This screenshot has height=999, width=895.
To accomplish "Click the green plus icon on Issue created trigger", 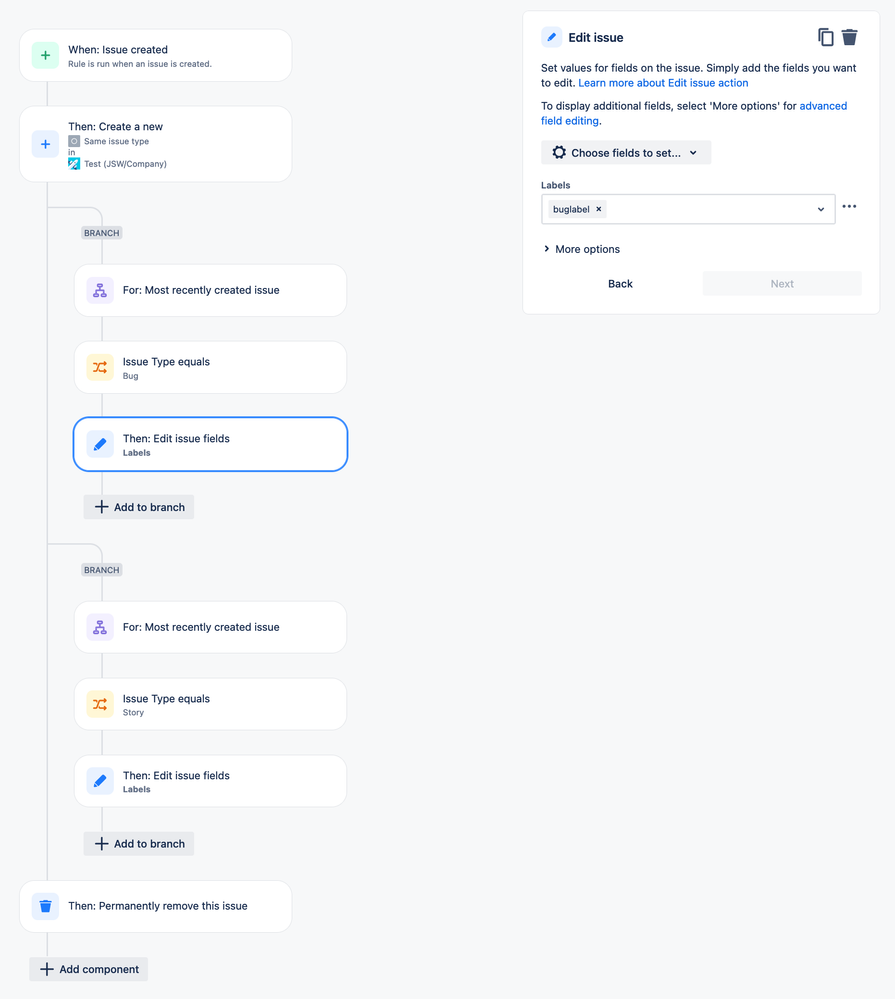I will pyautogui.click(x=45, y=56).
